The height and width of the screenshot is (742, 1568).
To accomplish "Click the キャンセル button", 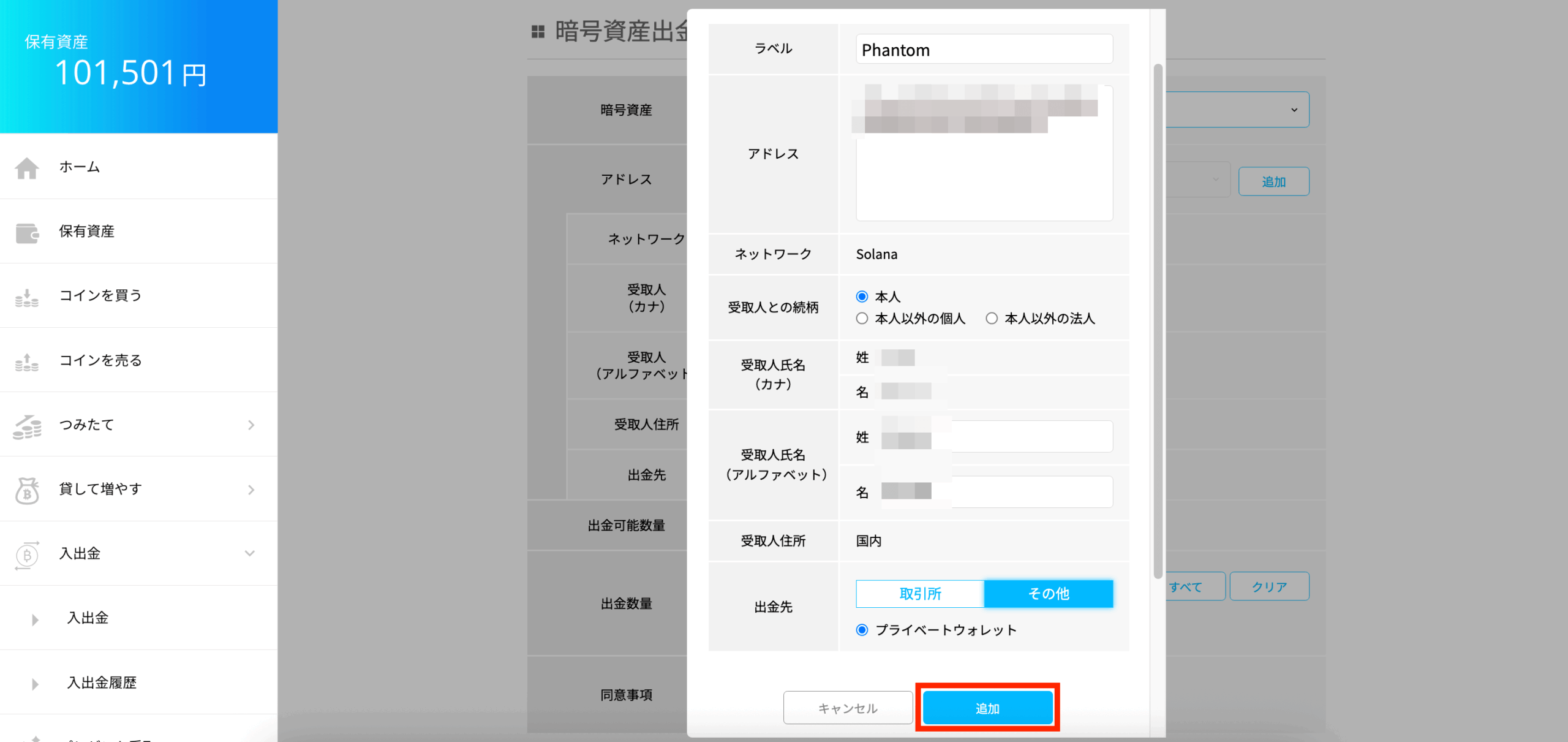I will (848, 708).
